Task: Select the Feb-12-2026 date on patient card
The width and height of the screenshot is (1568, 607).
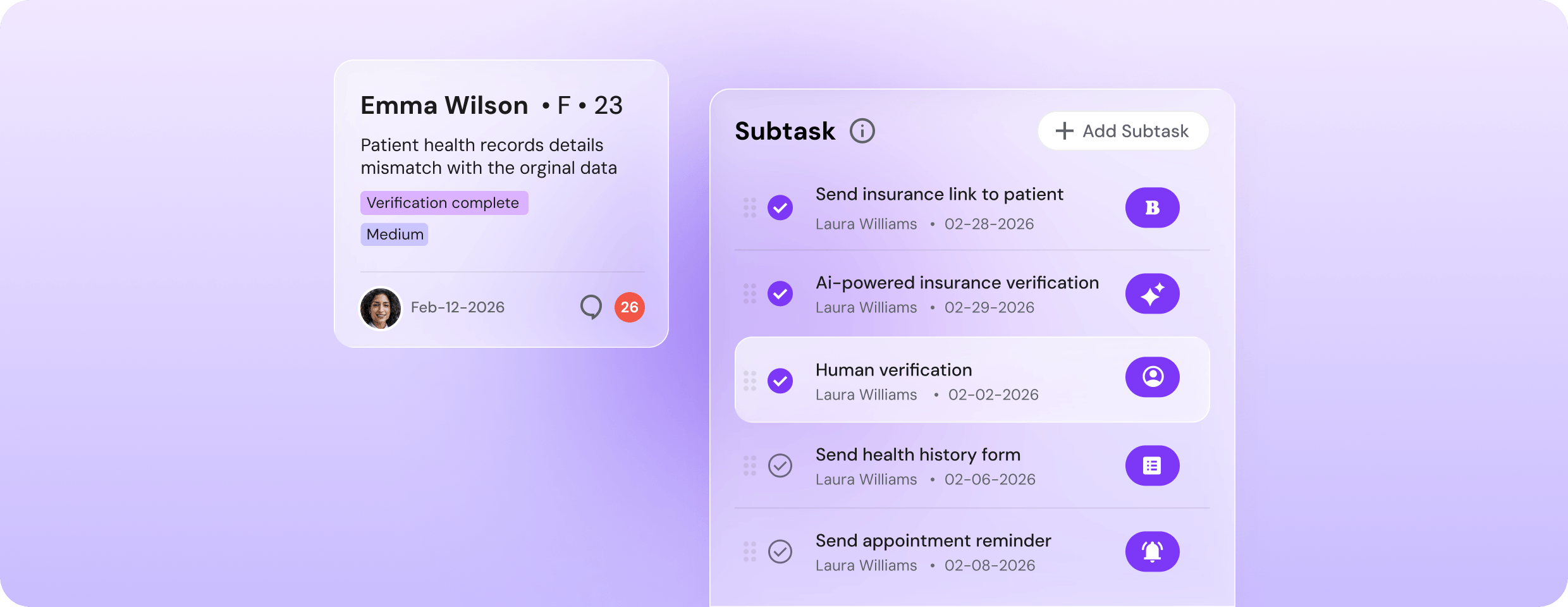Action: 457,307
